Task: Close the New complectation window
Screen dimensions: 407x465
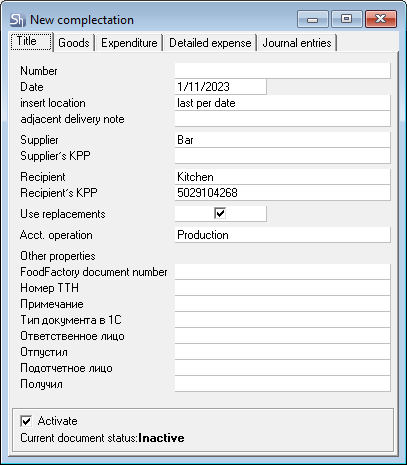Action: [x=381, y=19]
